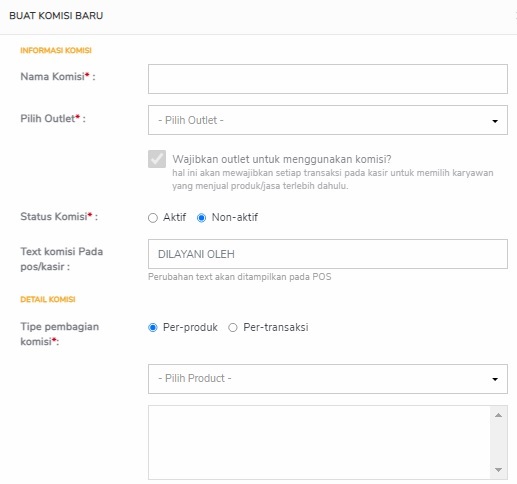Screen dimensions: 517x484
Task: Click the DETAIL KOMISI section heading
Action: 48,299
